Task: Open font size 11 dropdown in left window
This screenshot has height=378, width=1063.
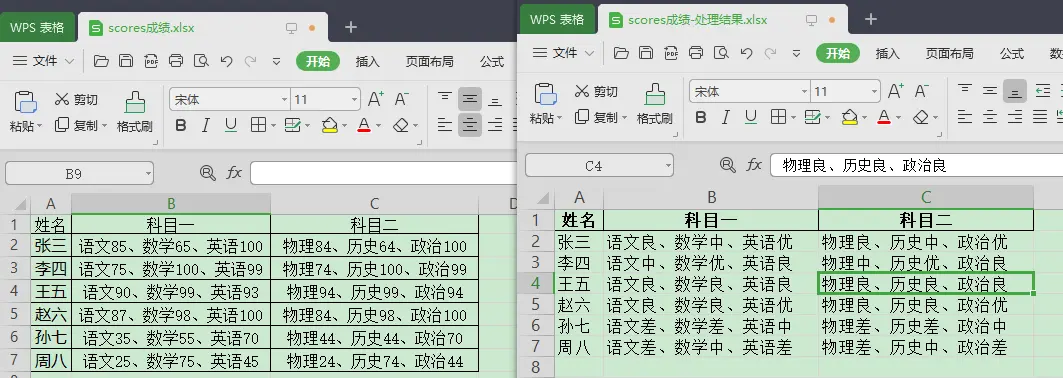Action: coord(354,100)
